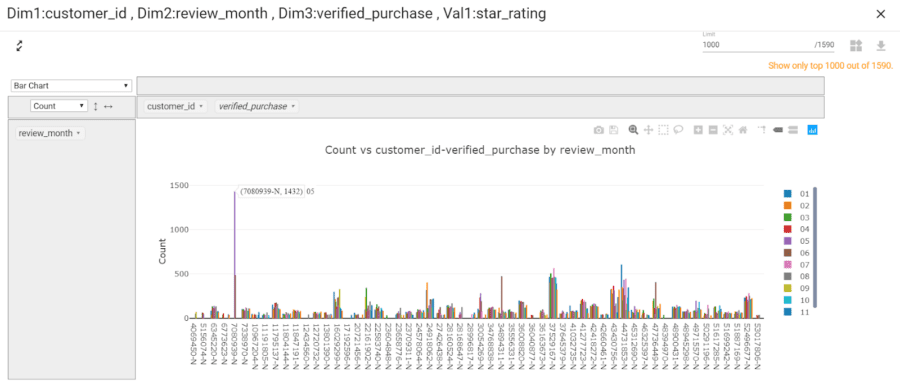900x385 pixels.
Task: Zoom in with the plus icon
Action: click(x=698, y=130)
